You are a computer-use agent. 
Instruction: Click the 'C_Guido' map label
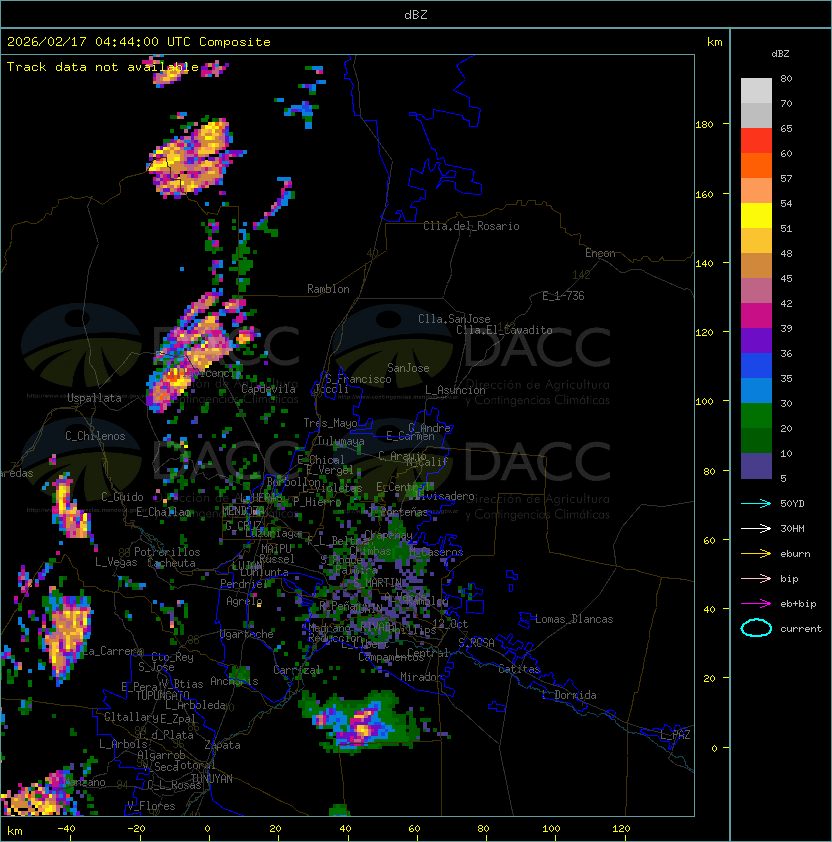click(122, 497)
